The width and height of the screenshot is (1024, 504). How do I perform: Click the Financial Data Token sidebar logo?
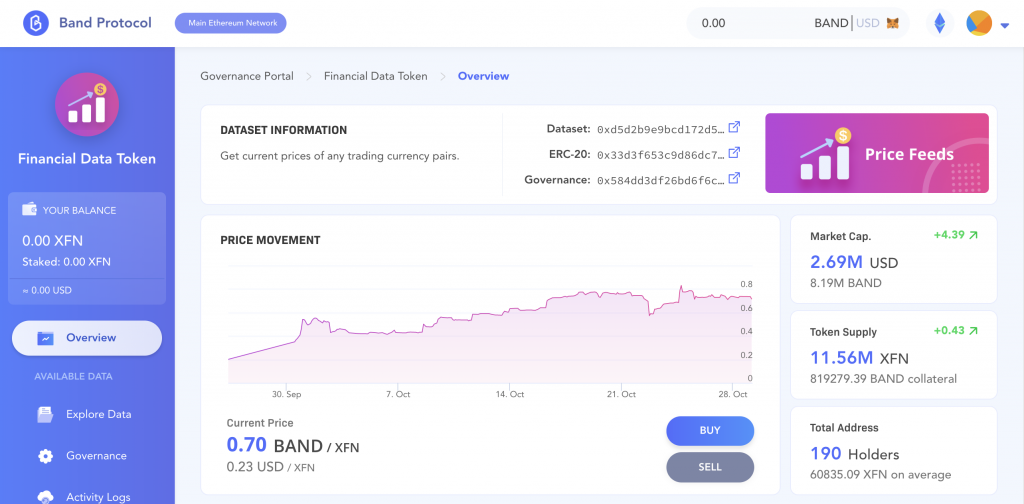(x=87, y=104)
